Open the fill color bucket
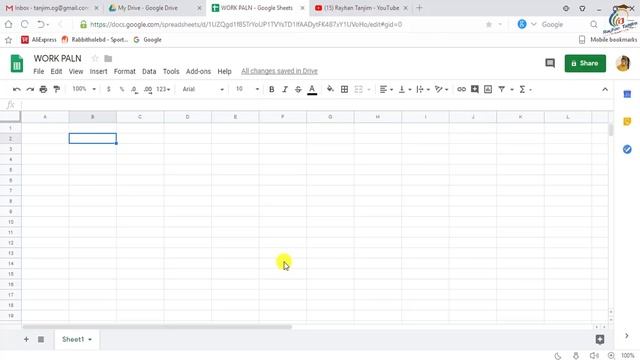 point(330,89)
